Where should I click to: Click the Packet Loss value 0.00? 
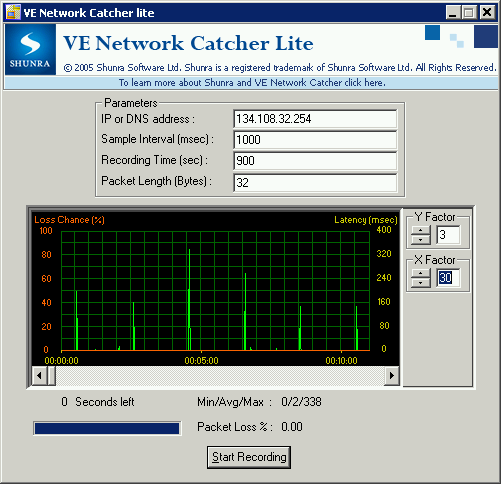pos(292,427)
